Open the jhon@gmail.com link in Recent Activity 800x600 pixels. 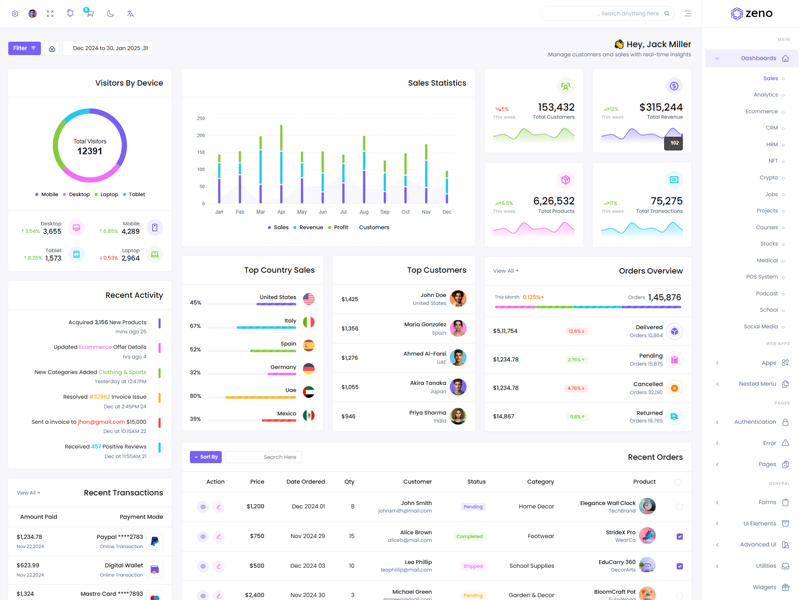(103, 422)
